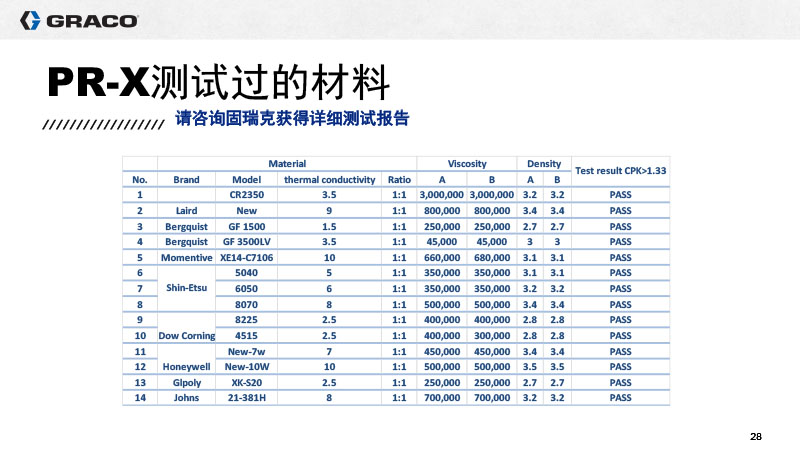Click row number 13
Image resolution: width=800 pixels, height=450 pixels.
(x=140, y=383)
